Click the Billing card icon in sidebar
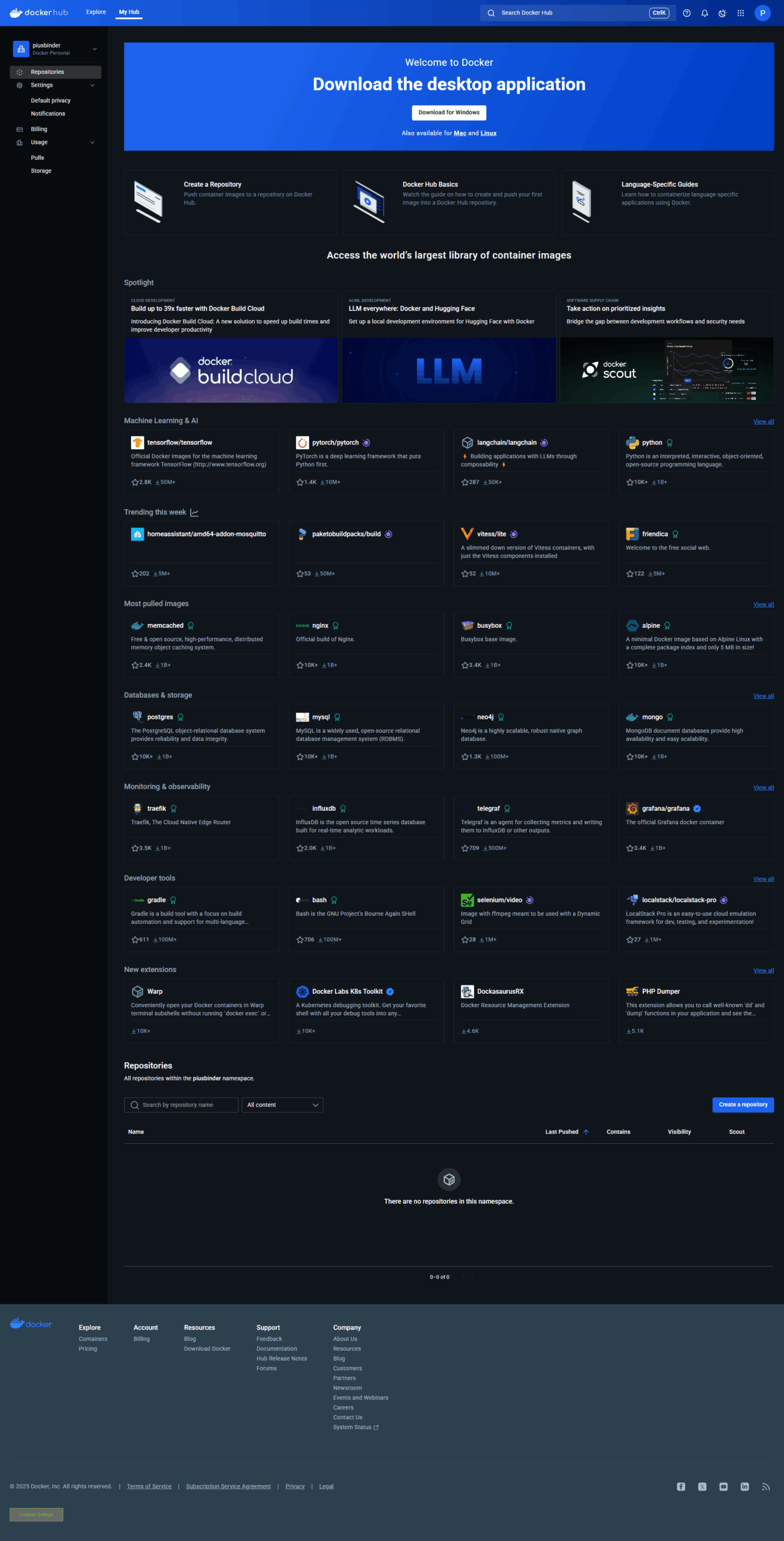The image size is (784, 1541). coord(20,129)
